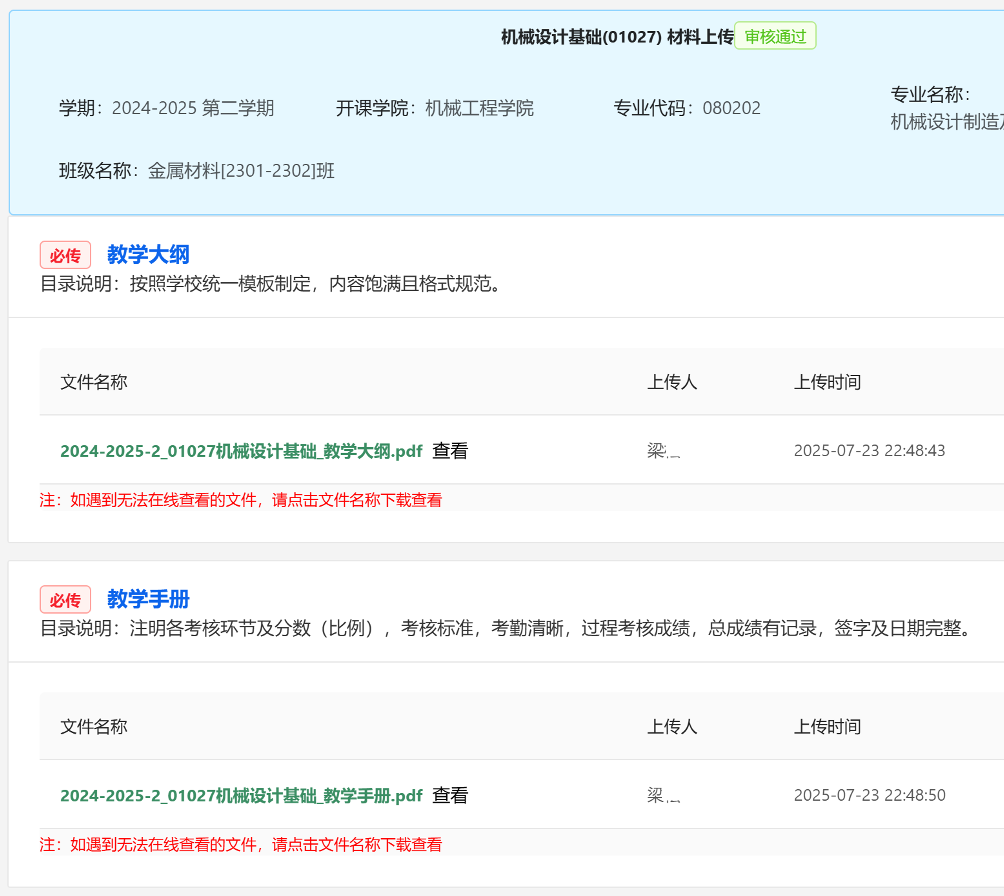Select the blue 教学手册 section heading

coord(148,599)
